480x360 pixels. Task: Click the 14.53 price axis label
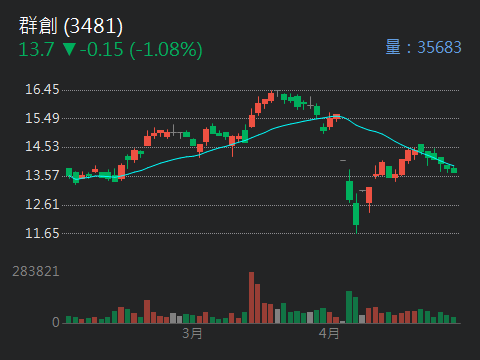click(42, 147)
